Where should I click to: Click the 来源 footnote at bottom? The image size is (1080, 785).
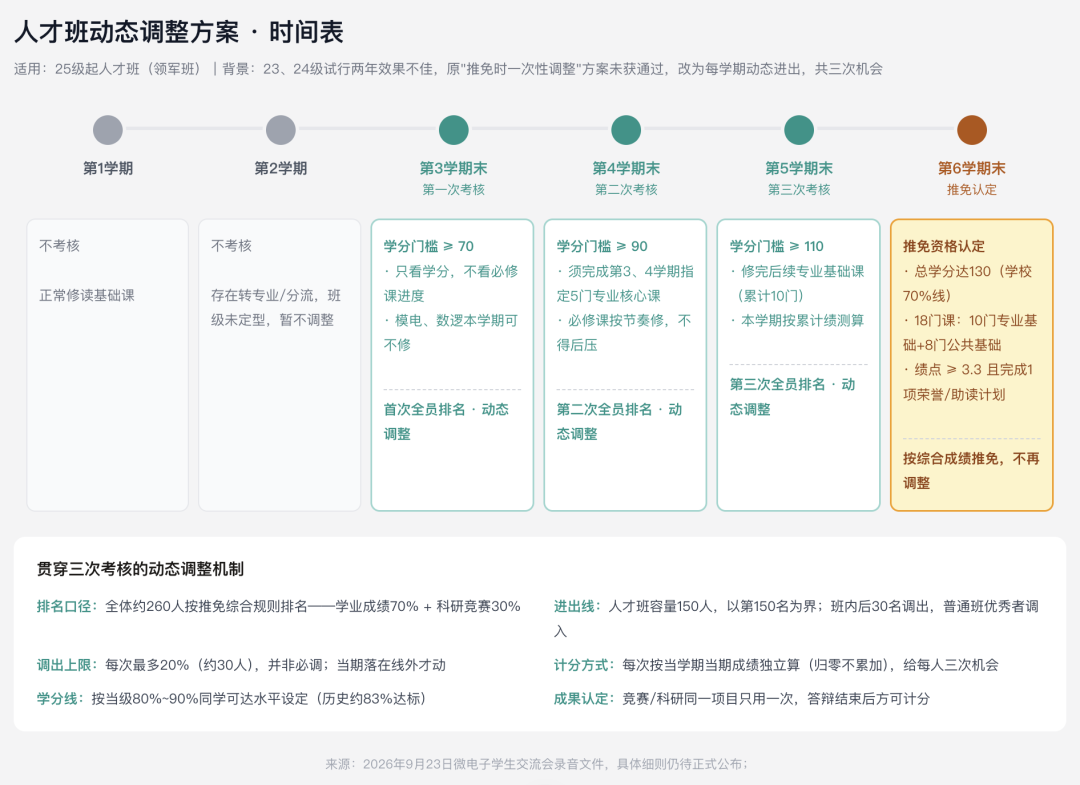pos(536,764)
